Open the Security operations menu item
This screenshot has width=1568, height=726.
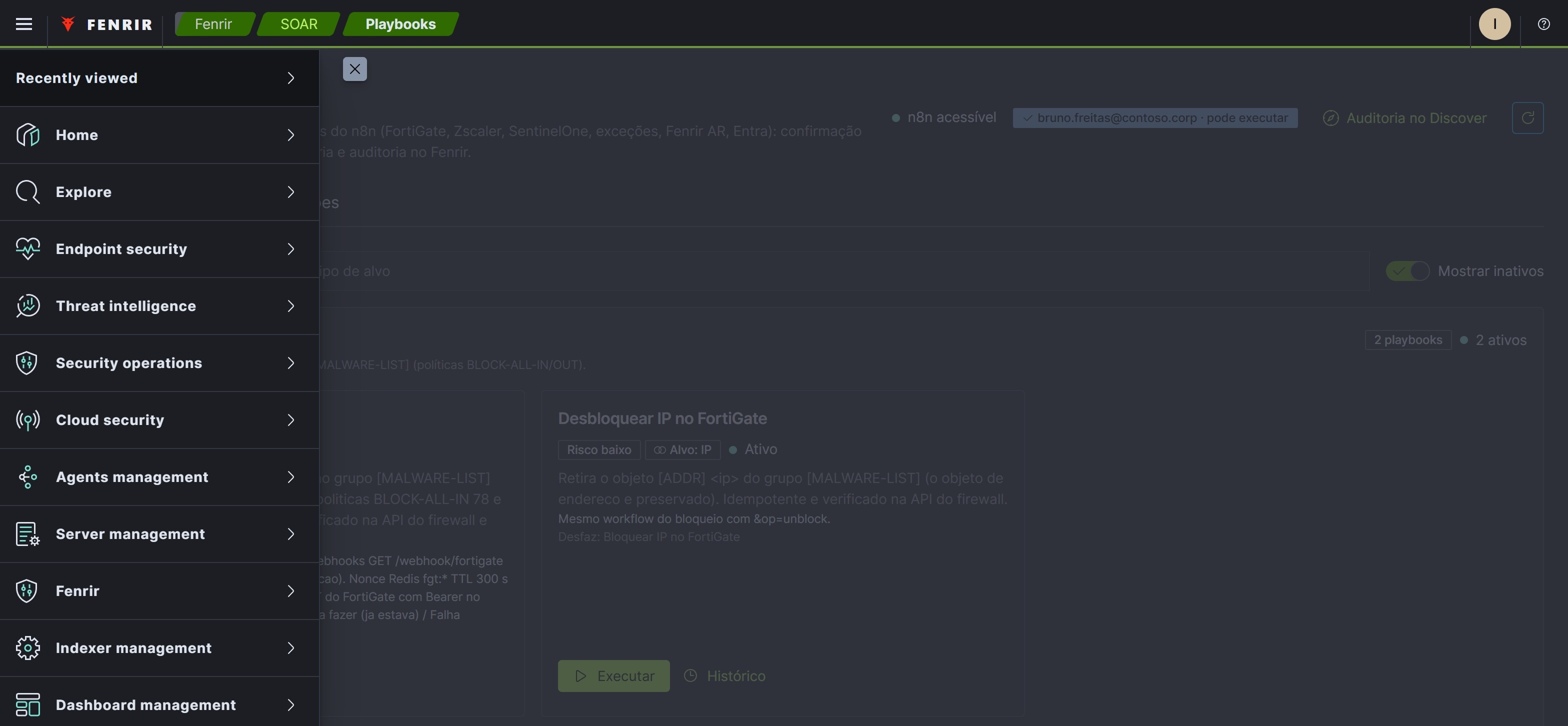coord(159,362)
